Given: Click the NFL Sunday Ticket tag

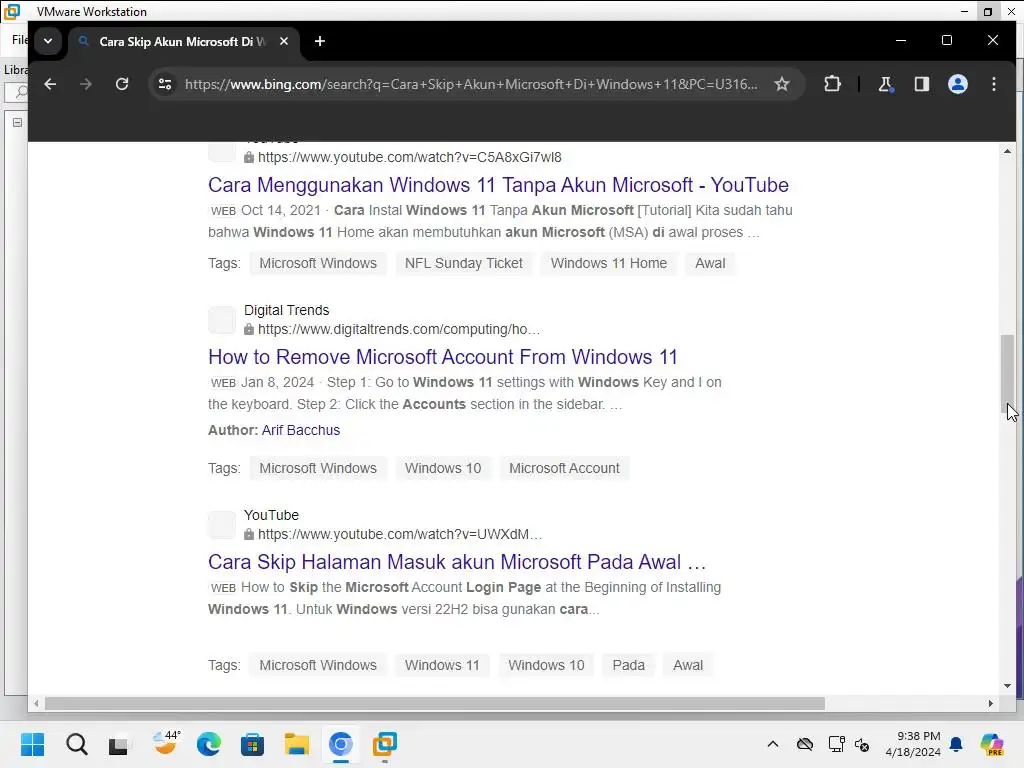Looking at the screenshot, I should [x=464, y=263].
